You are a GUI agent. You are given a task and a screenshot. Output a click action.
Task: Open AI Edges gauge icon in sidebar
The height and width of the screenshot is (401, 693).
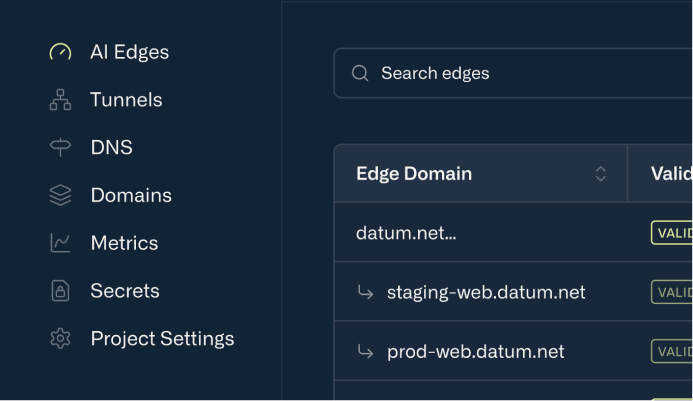pos(60,52)
